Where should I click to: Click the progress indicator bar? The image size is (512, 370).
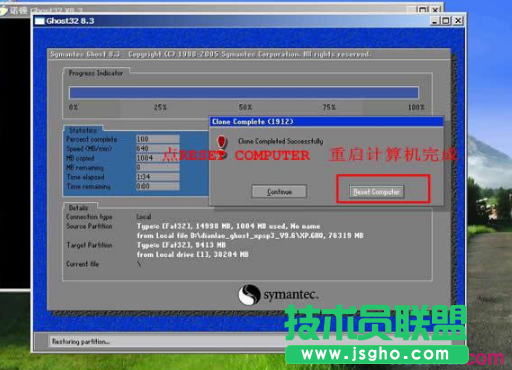(x=244, y=93)
